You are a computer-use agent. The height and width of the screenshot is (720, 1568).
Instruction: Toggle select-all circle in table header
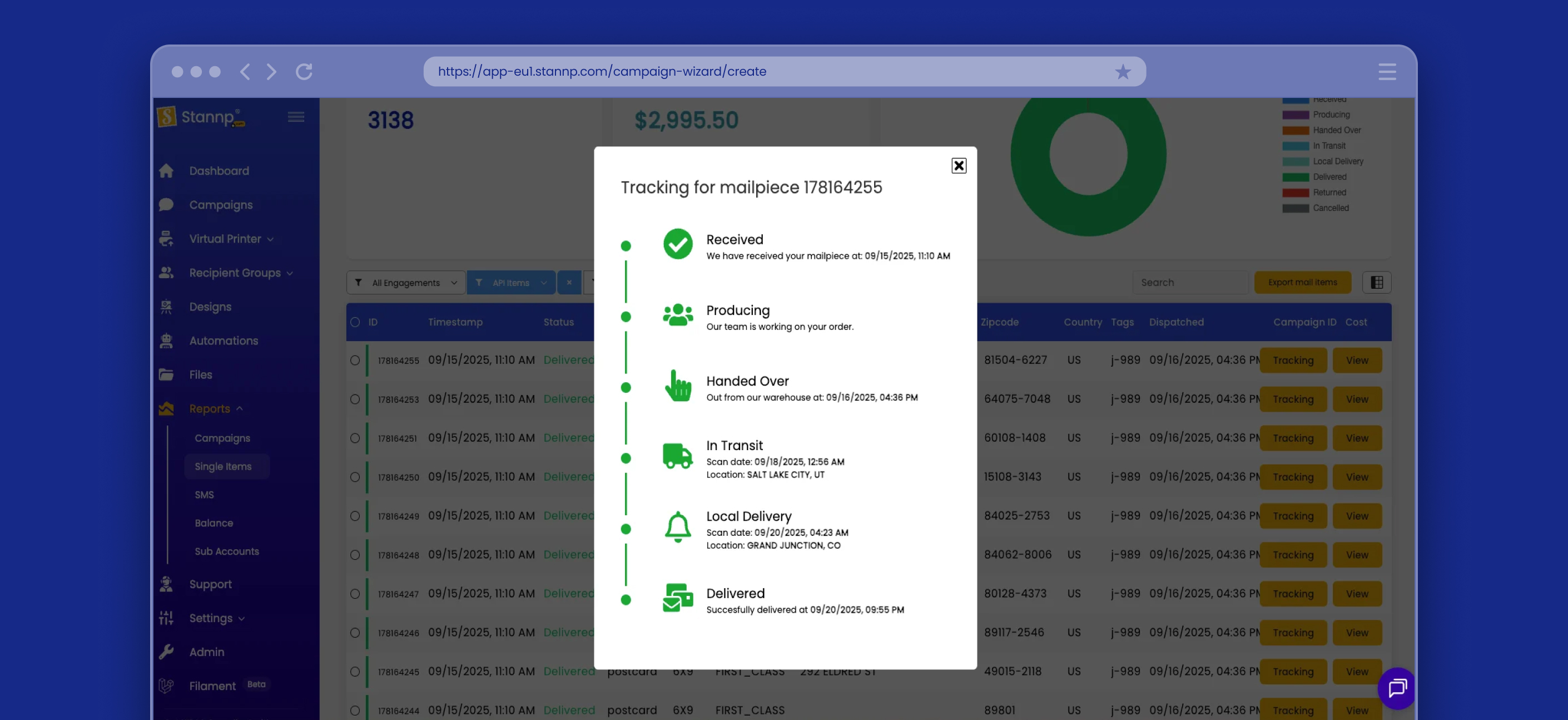click(x=355, y=322)
